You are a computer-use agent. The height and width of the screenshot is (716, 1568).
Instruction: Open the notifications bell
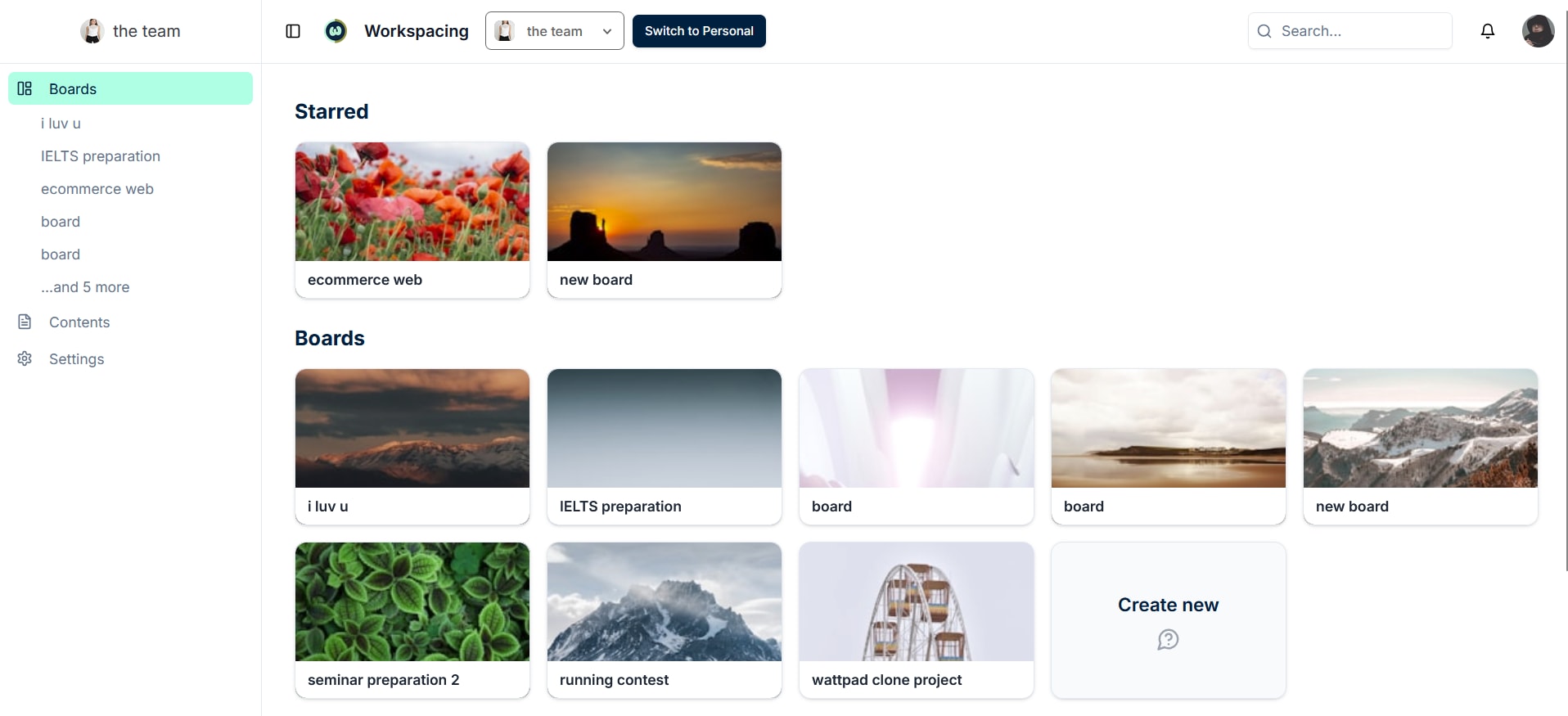pyautogui.click(x=1488, y=31)
